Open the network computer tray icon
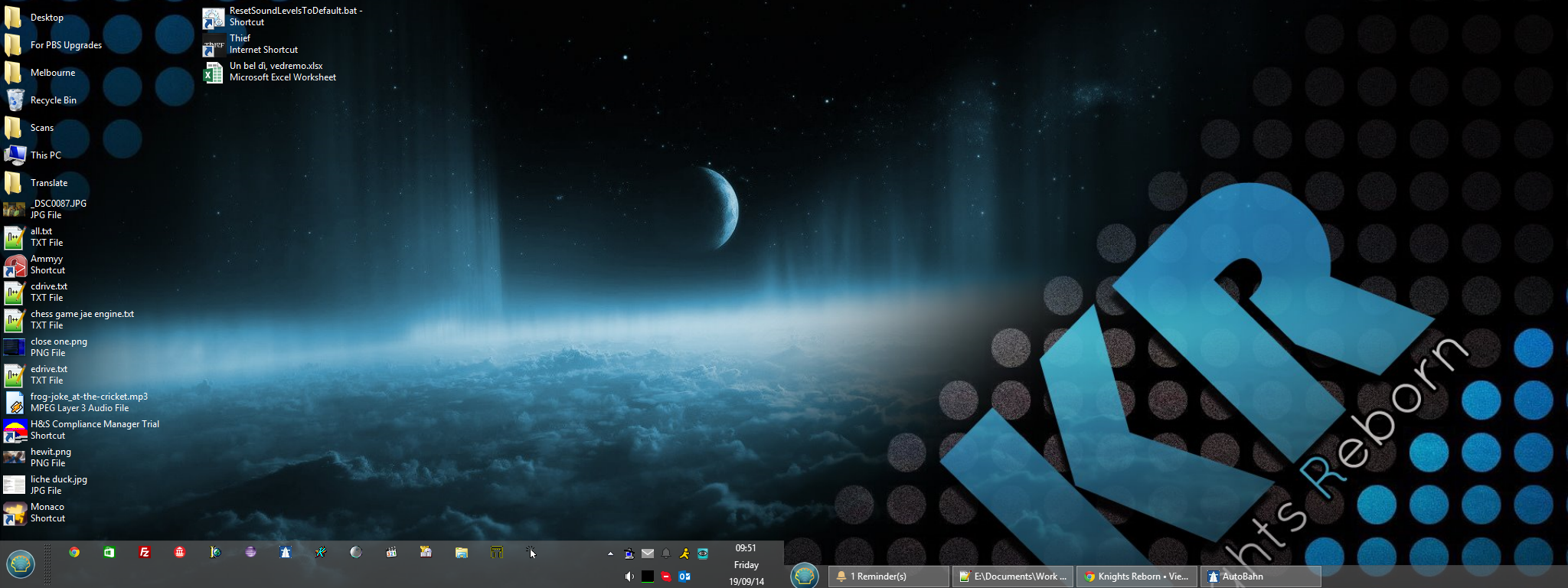 (629, 554)
